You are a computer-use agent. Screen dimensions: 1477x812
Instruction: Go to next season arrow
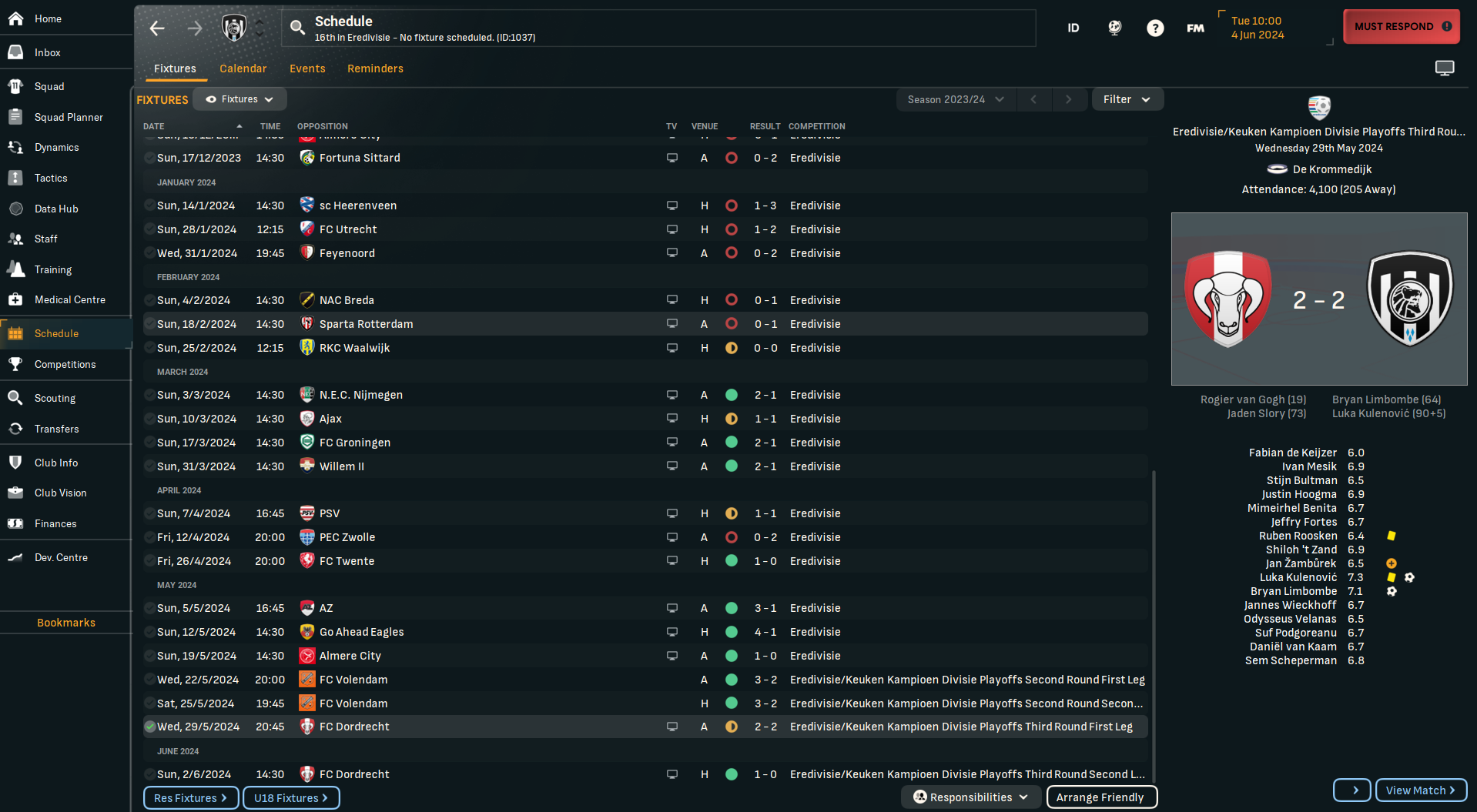tap(1068, 99)
